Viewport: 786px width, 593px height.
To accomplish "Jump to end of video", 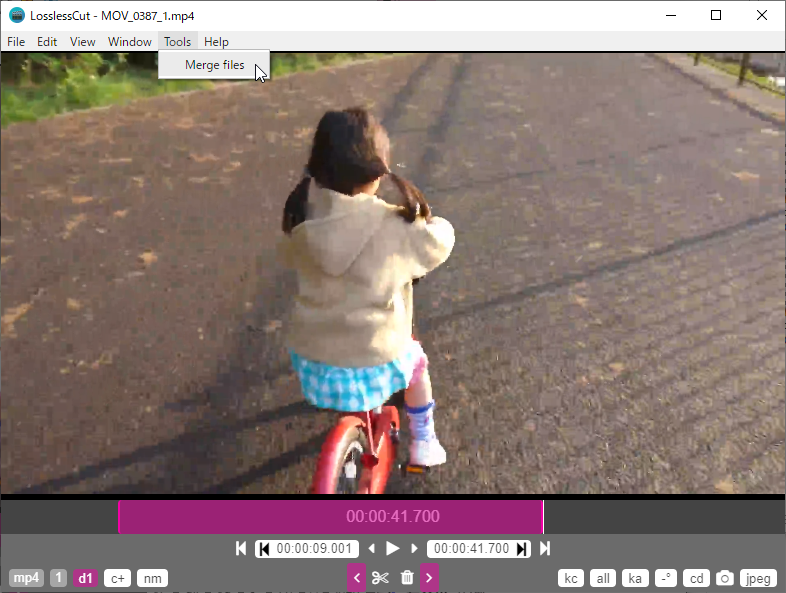I will point(545,548).
